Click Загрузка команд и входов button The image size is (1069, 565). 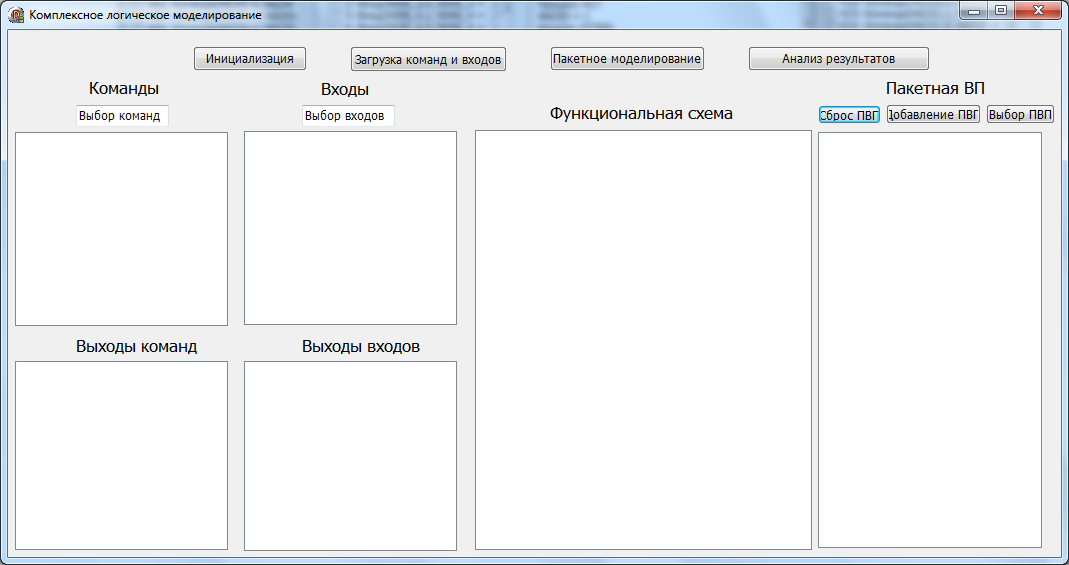point(428,59)
